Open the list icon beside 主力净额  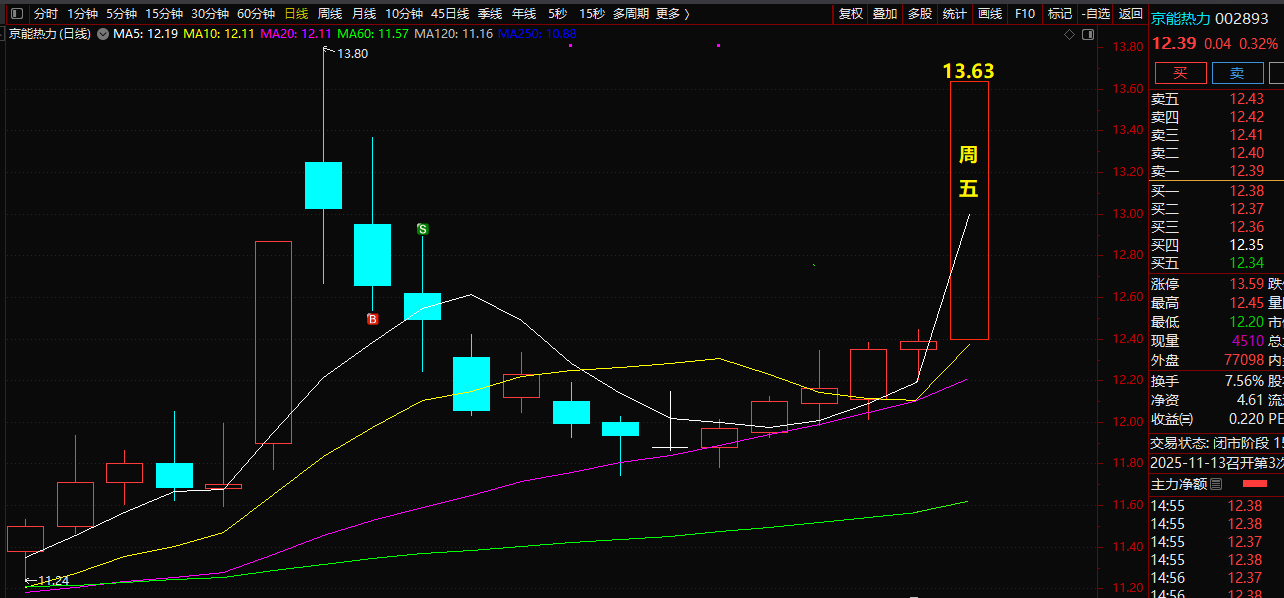(1216, 484)
